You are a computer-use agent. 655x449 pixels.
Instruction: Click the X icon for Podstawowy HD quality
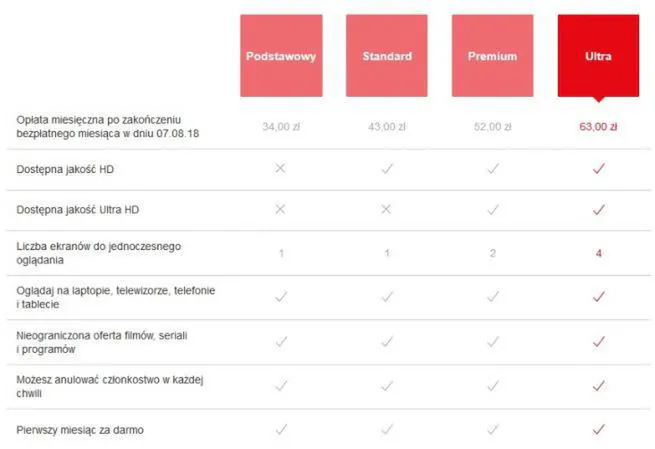(281, 170)
